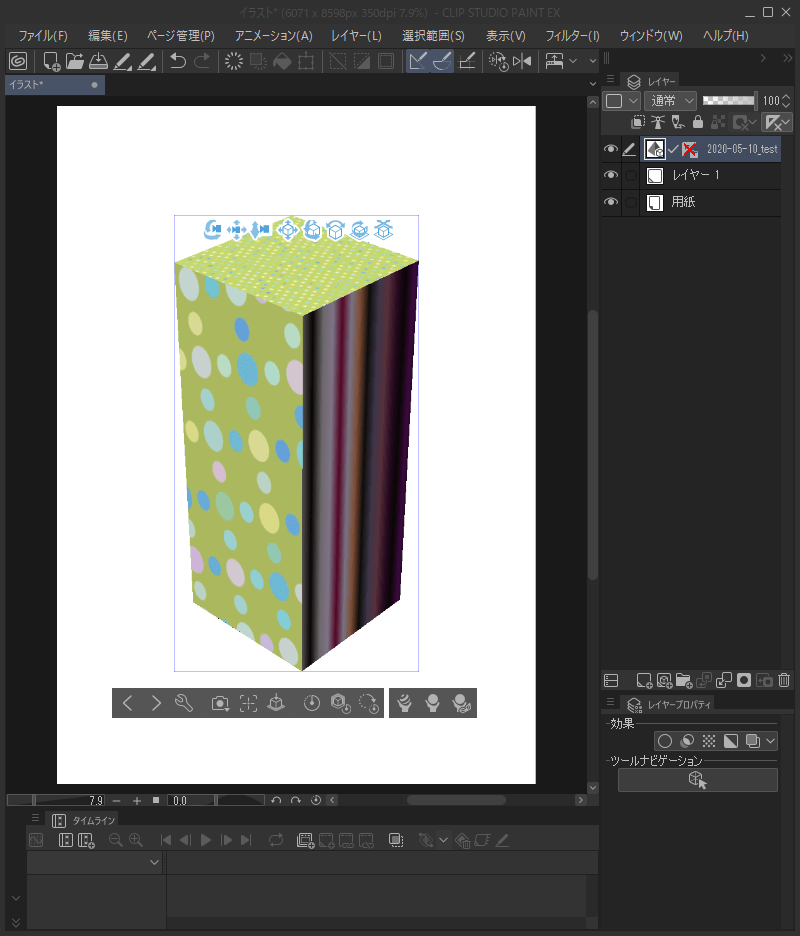
Task: Toggle visibility of the 用紙 layer
Action: click(610, 200)
